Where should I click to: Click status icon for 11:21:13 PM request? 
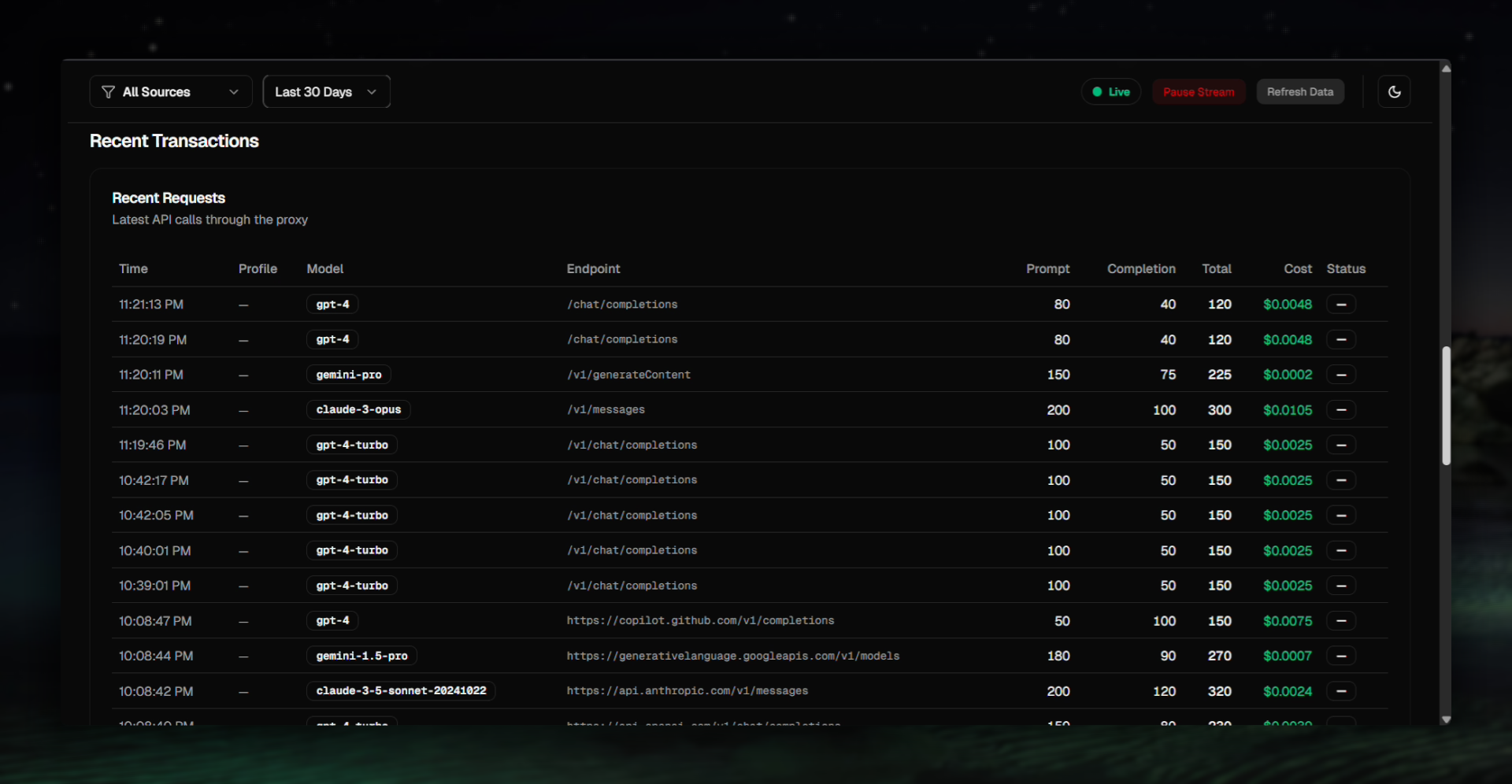pos(1340,305)
